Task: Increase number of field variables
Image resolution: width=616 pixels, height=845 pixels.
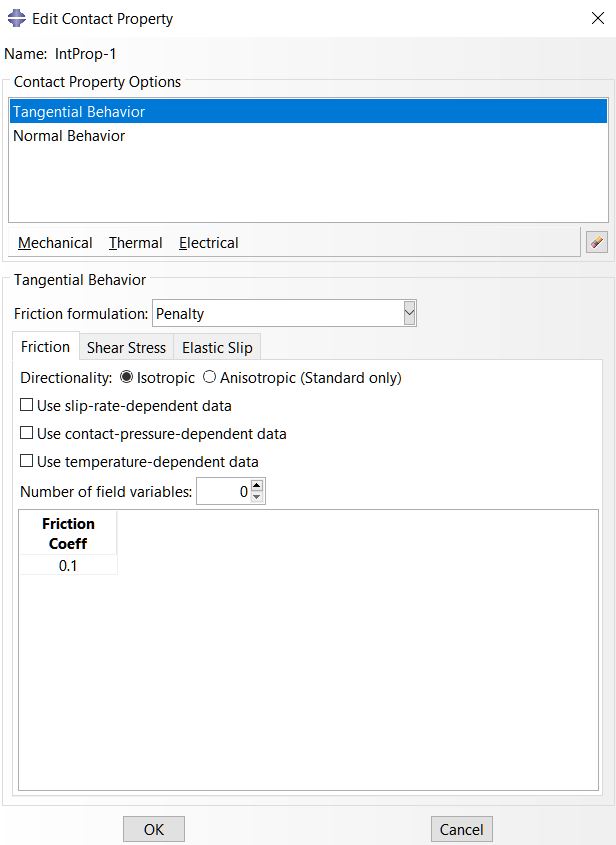Action: (257, 486)
